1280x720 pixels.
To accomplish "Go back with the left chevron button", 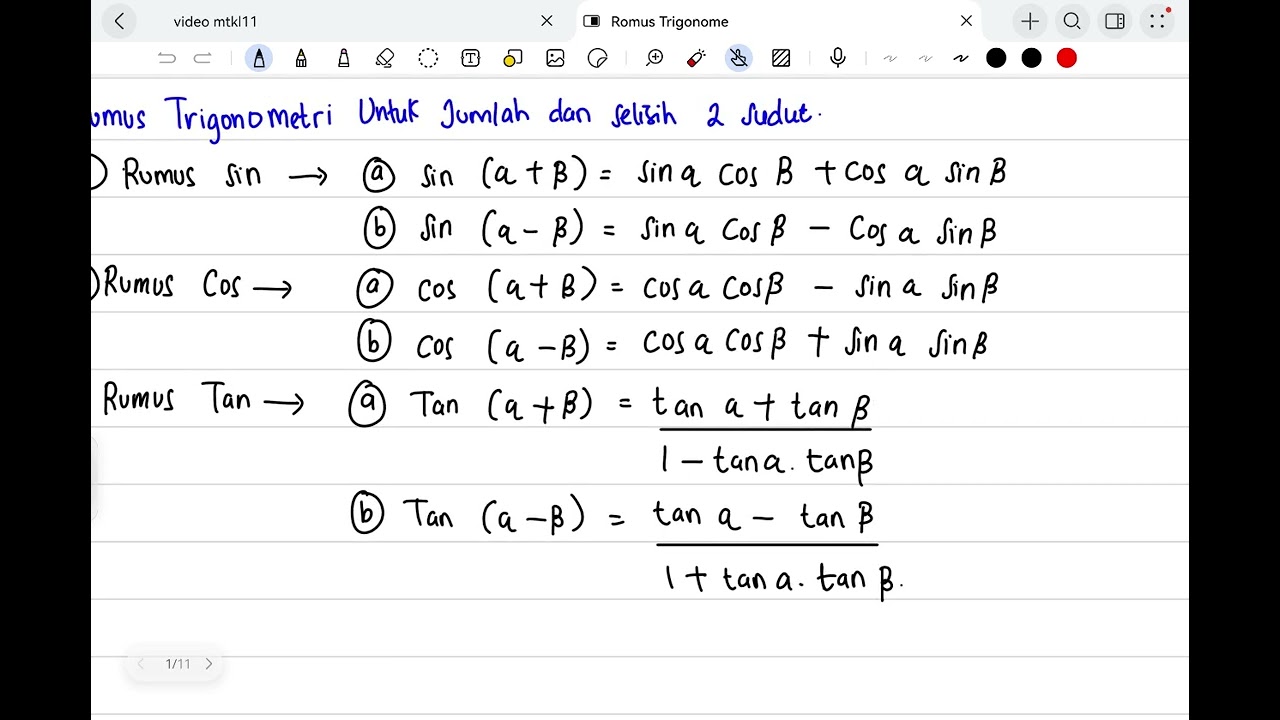I will [x=119, y=21].
